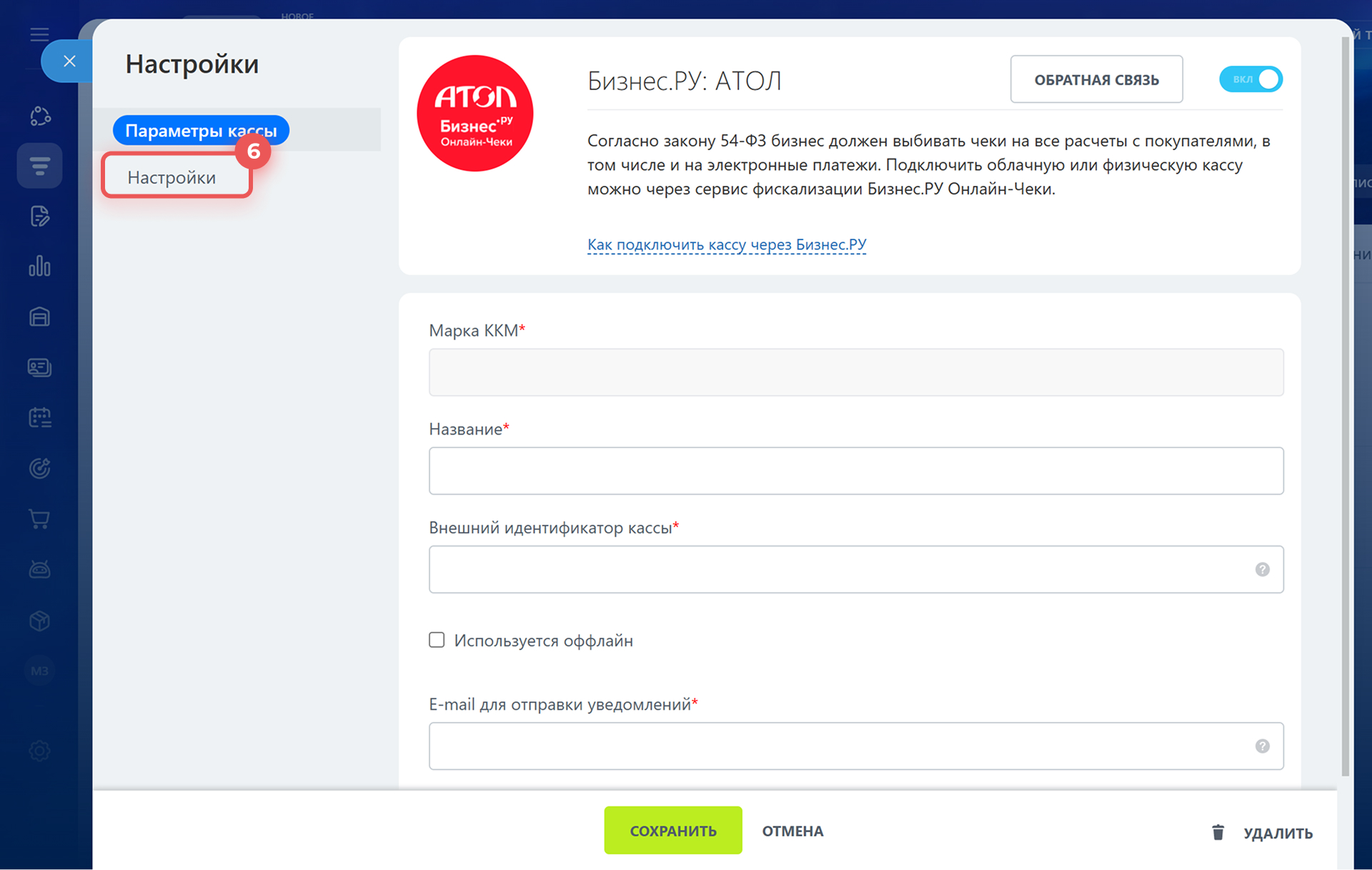Image resolution: width=1372 pixels, height=870 pixels.
Task: Click help icon in external cashier ID field
Action: (1262, 569)
